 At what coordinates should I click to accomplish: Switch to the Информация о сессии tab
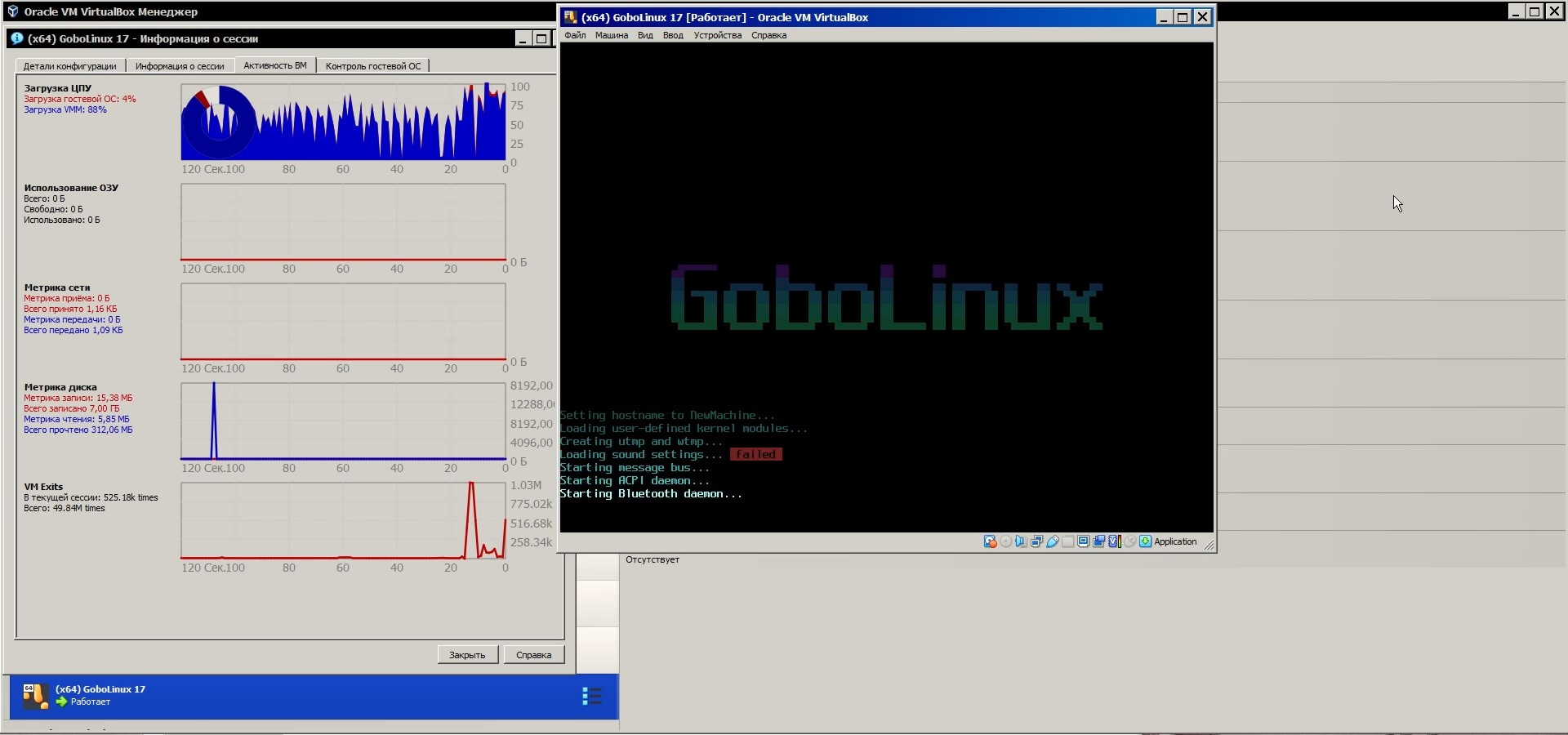(x=180, y=66)
